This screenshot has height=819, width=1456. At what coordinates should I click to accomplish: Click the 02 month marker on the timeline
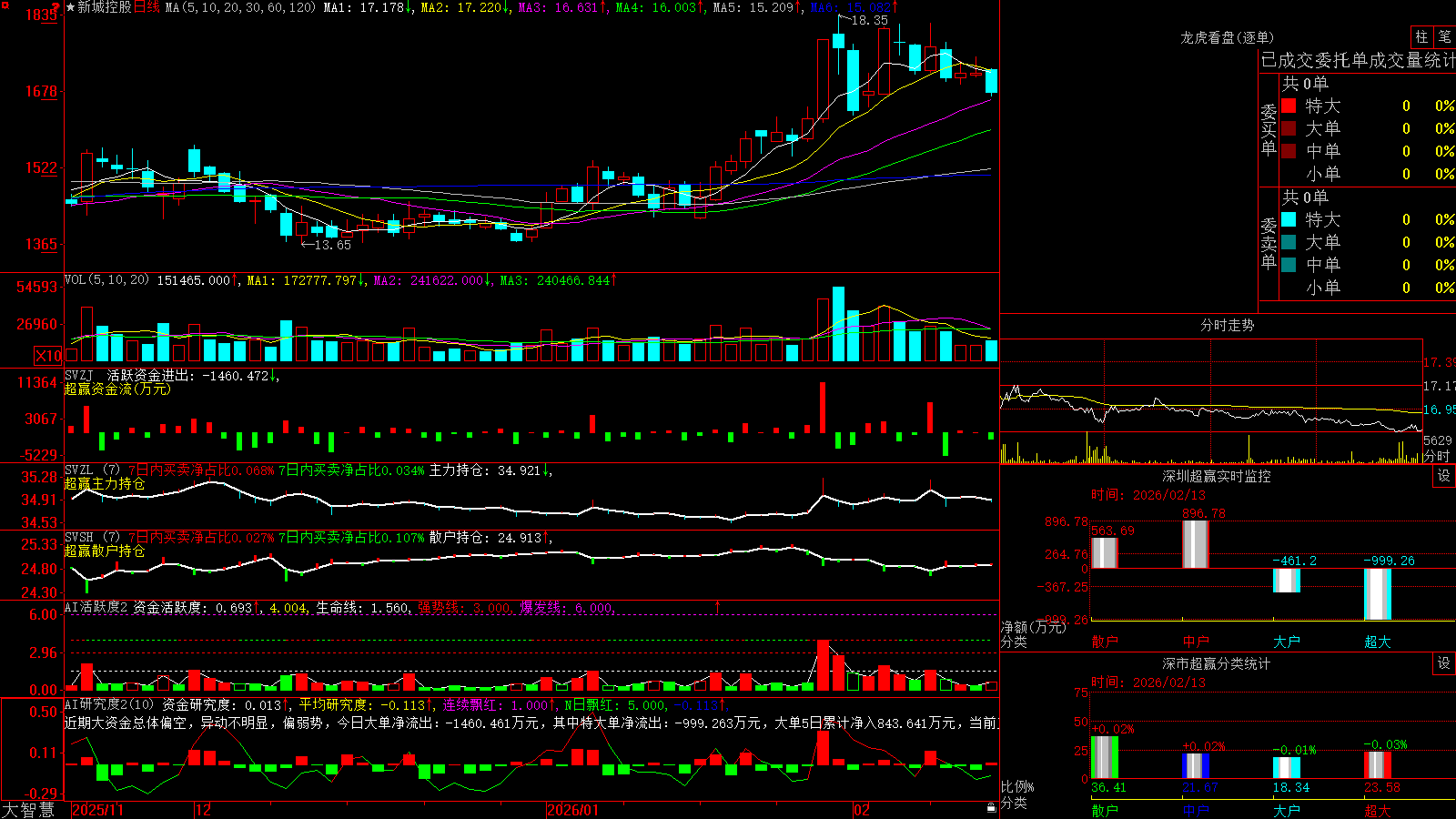[862, 810]
